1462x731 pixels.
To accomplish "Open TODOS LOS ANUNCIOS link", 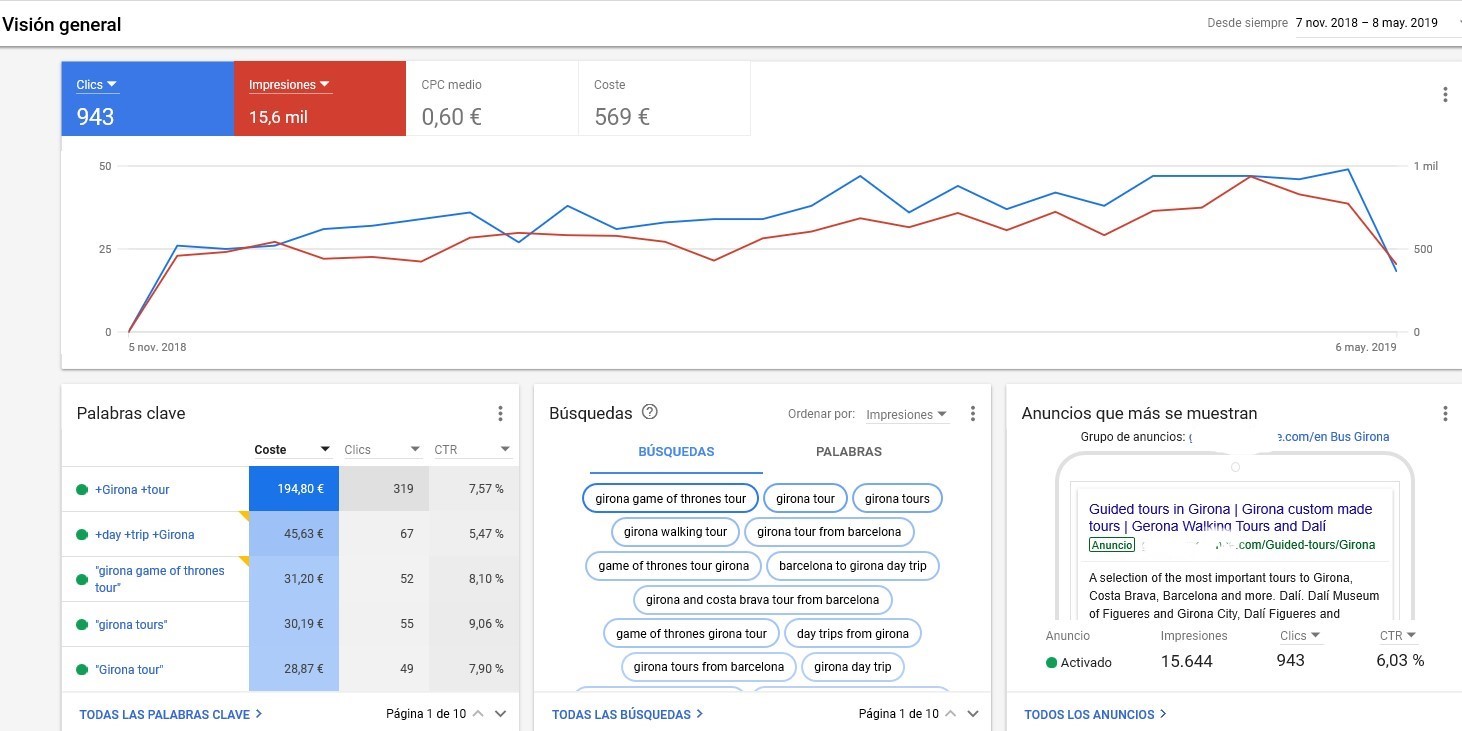I will point(1095,714).
